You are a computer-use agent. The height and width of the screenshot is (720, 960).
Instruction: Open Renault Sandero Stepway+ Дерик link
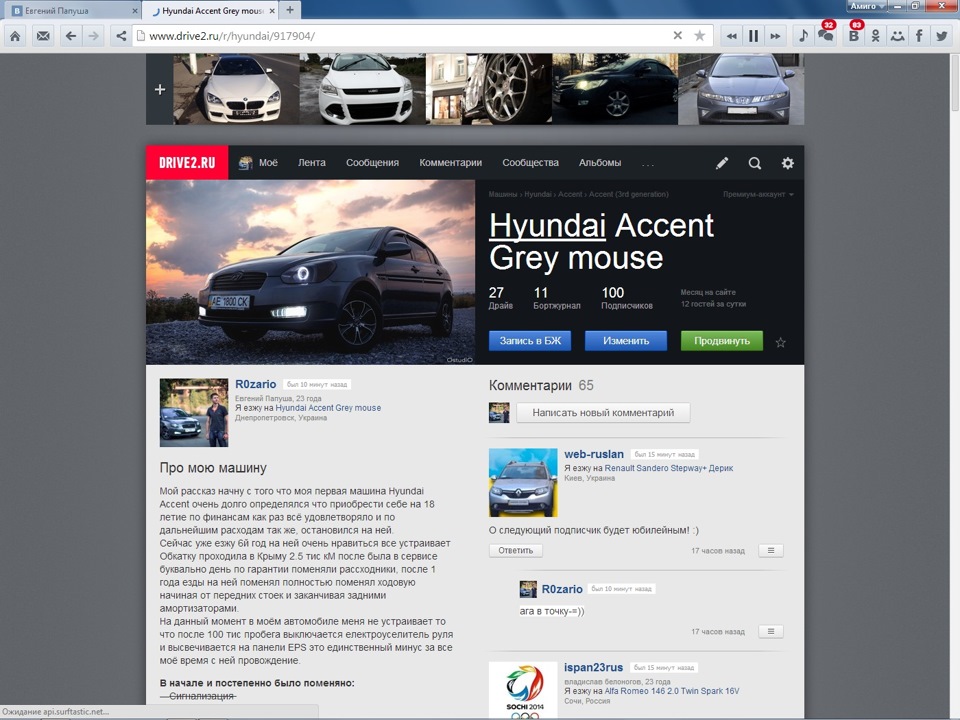[669, 468]
